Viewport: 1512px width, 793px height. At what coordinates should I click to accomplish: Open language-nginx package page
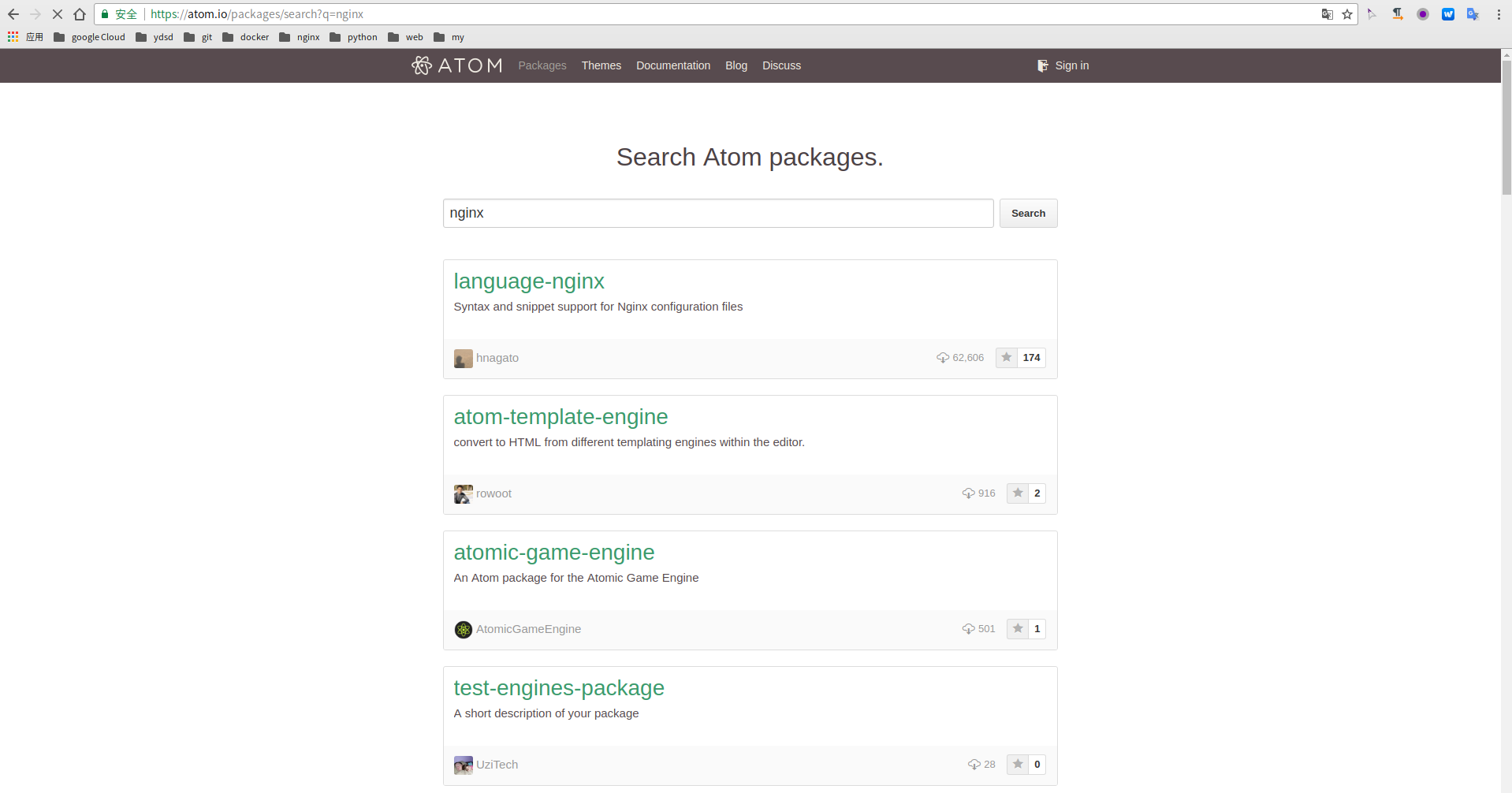tap(529, 281)
